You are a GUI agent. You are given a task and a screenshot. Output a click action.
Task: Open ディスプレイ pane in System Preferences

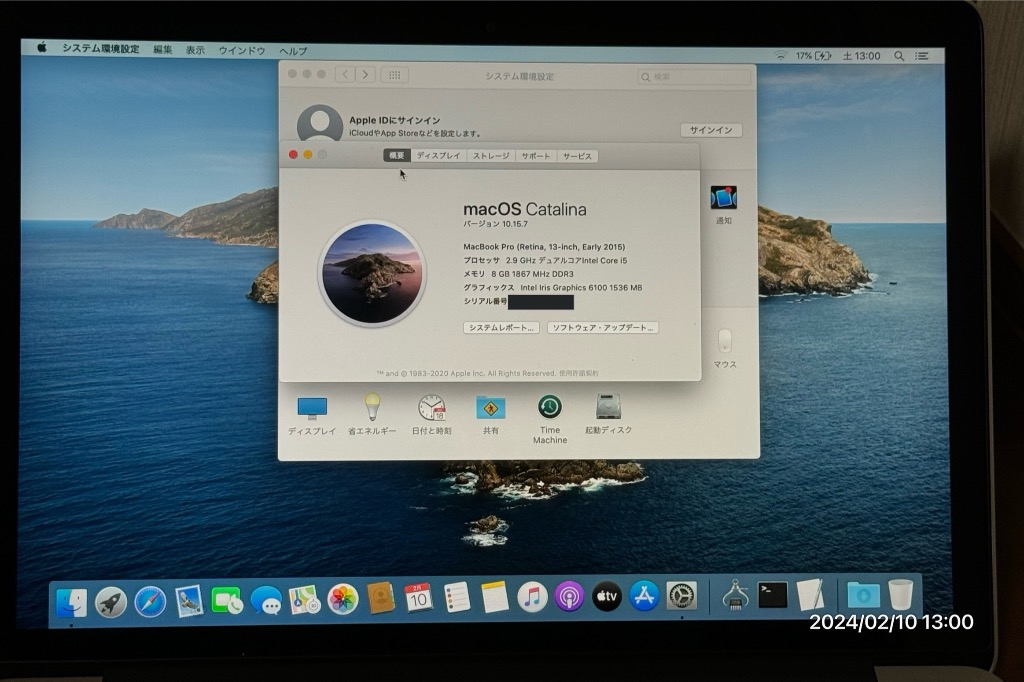312,415
